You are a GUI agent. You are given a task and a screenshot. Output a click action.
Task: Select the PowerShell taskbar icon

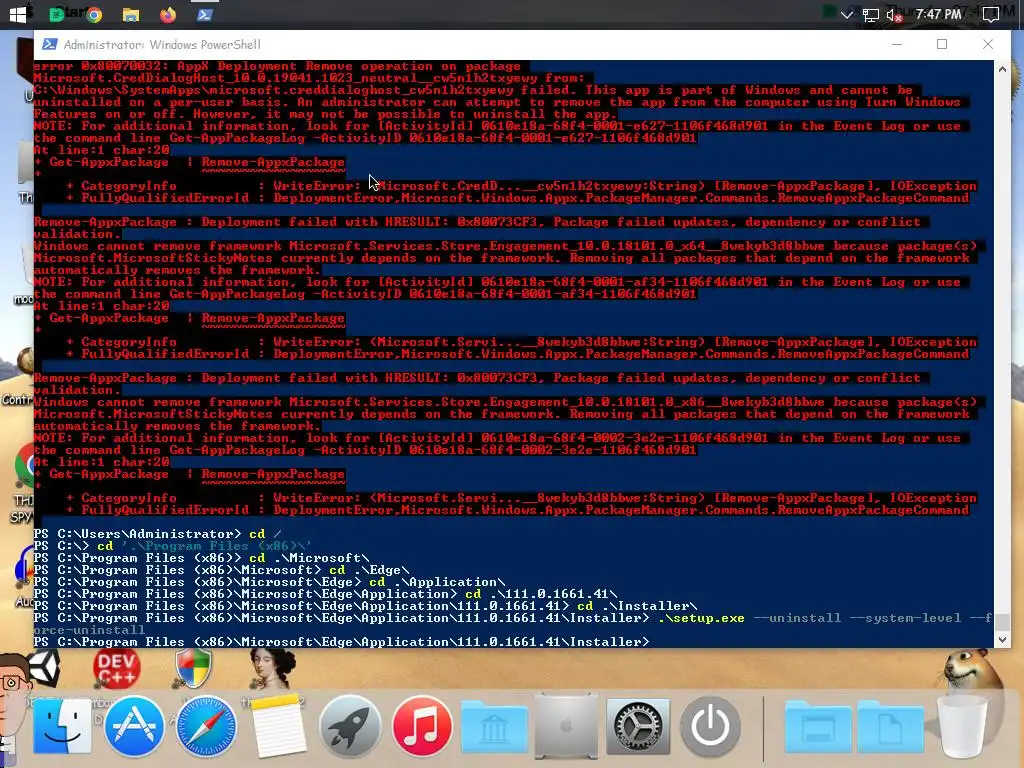204,14
